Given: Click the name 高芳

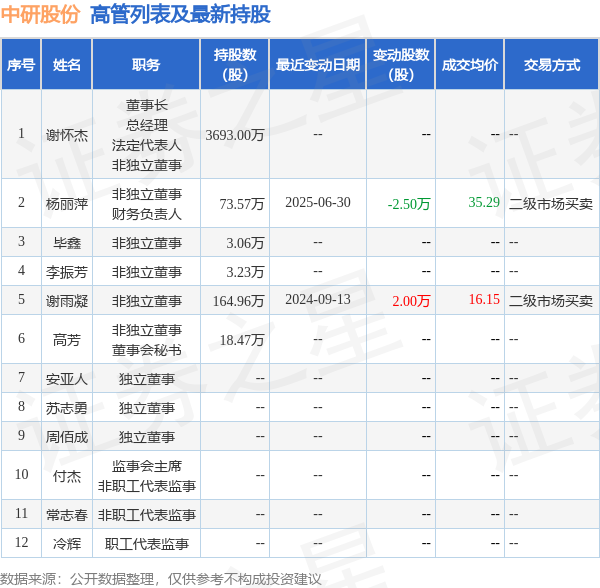Looking at the screenshot, I should tap(67, 340).
